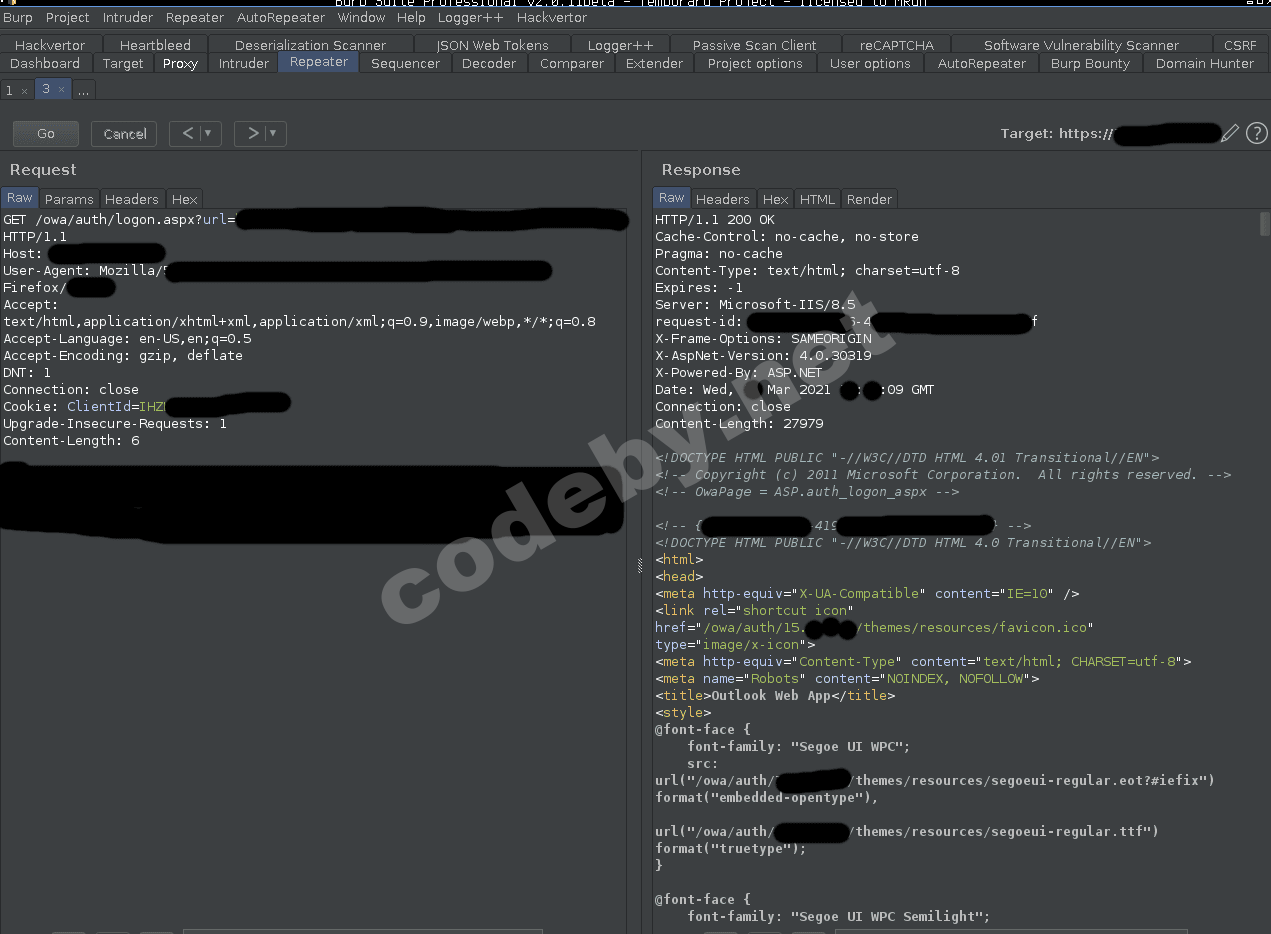Go back to previous request with < arrow
1271x934 pixels.
pos(188,133)
